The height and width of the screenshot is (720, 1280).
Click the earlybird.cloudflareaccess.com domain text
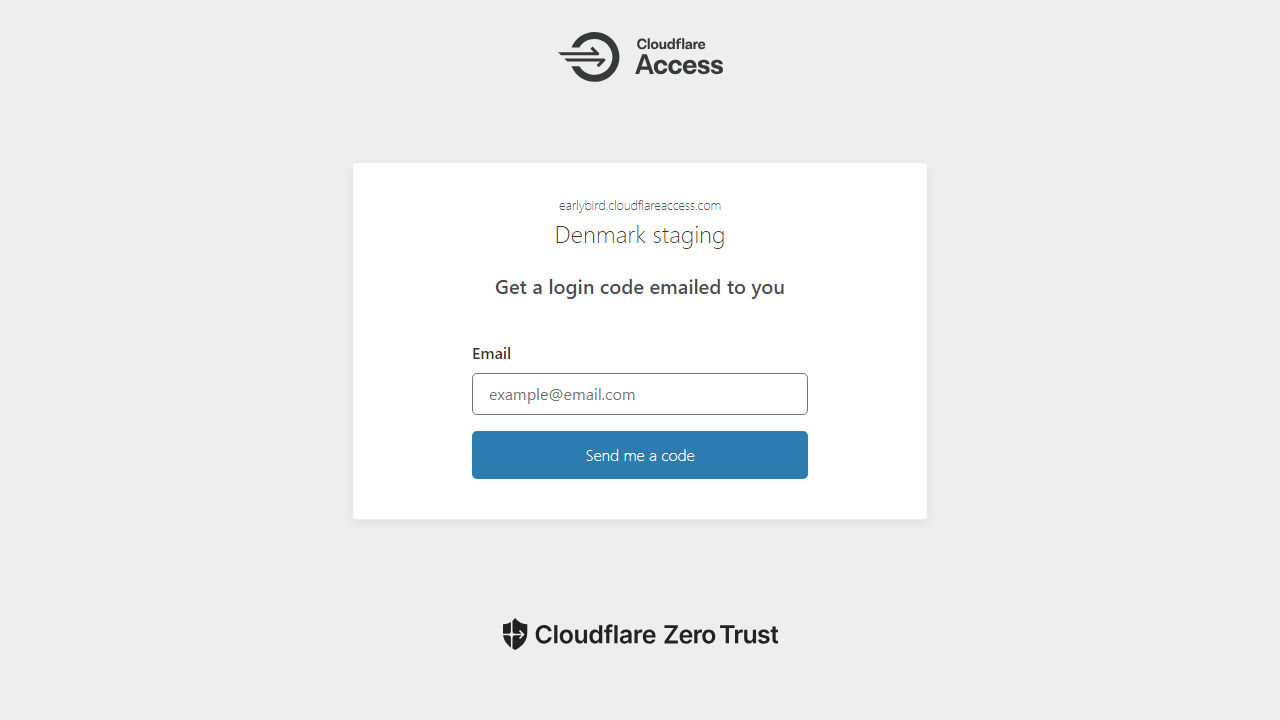point(640,205)
